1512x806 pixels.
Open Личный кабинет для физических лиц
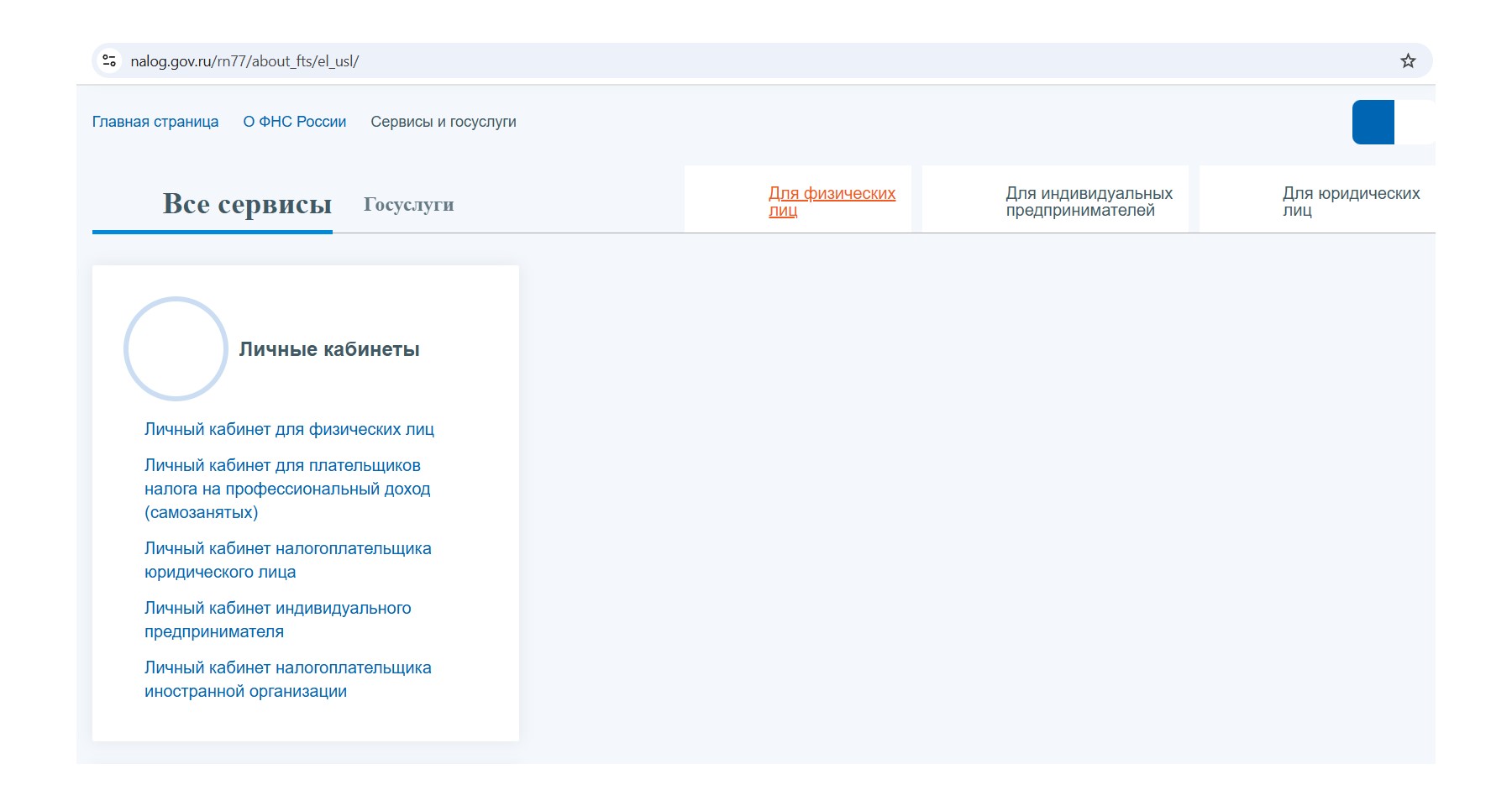(x=289, y=429)
